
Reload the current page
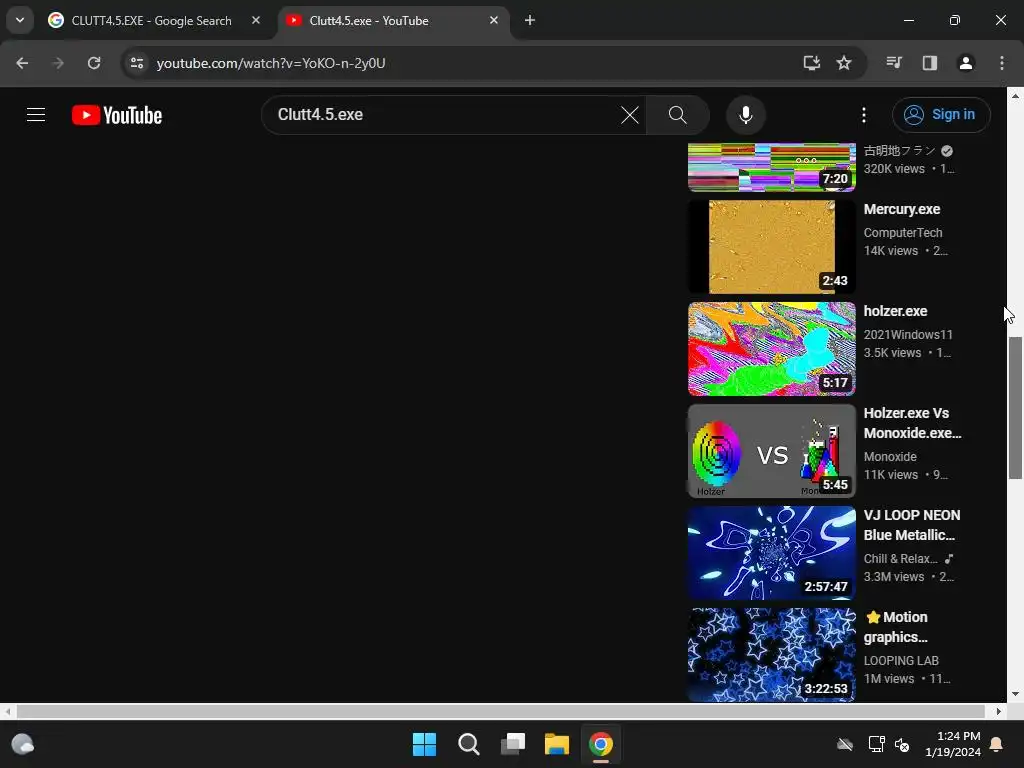94,63
